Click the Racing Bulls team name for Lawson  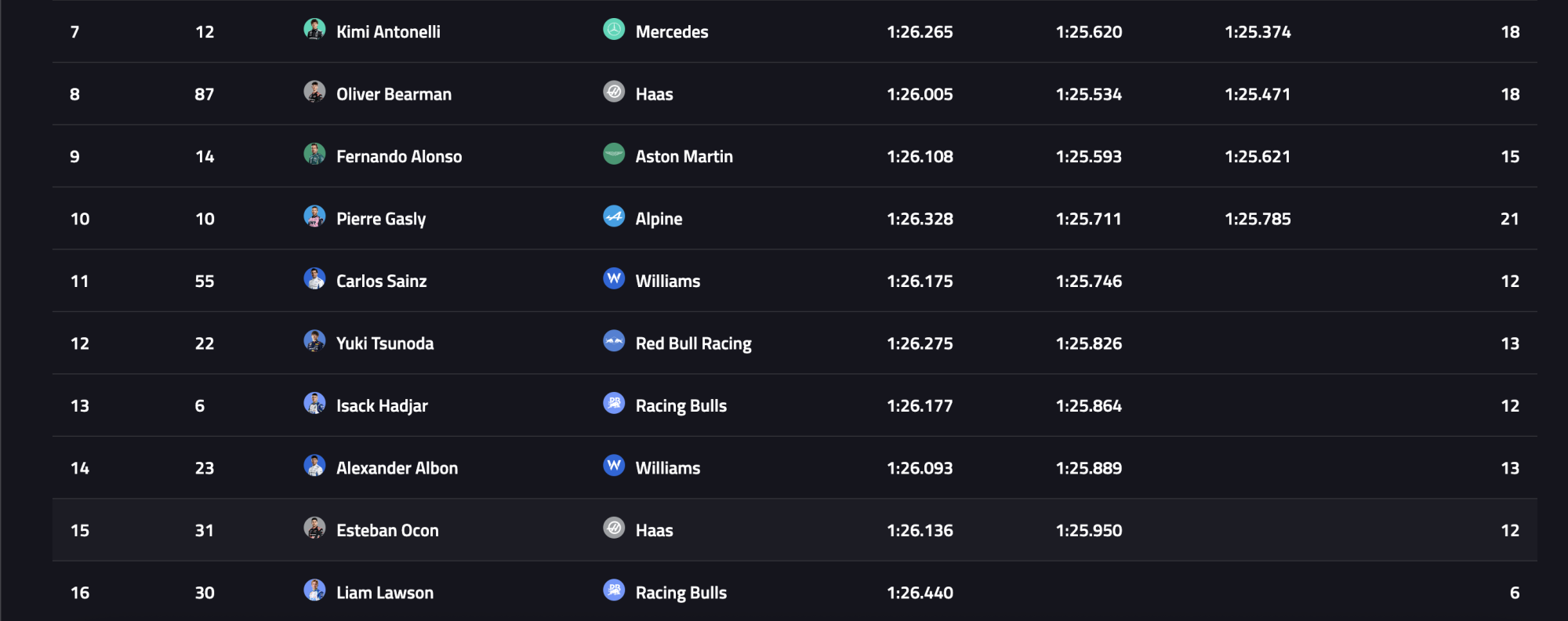click(681, 593)
